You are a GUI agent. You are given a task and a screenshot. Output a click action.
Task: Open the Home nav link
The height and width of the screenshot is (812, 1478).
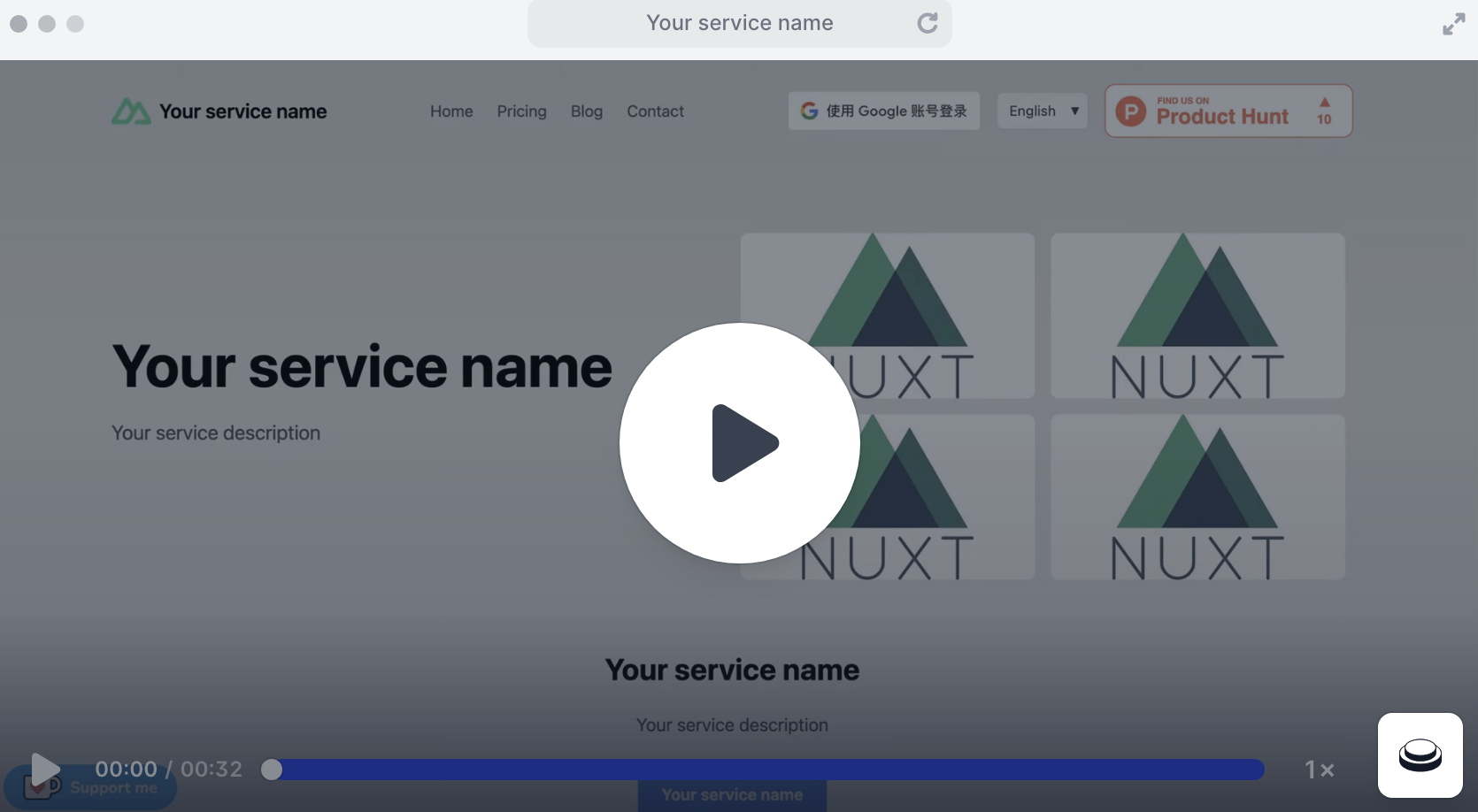click(451, 111)
